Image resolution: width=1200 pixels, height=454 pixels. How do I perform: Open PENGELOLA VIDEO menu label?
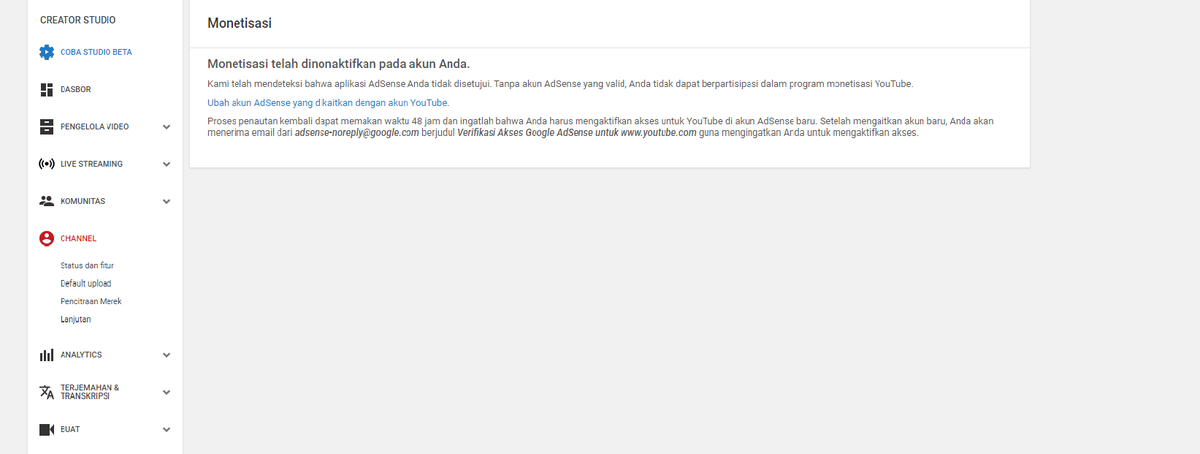pyautogui.click(x=94, y=127)
